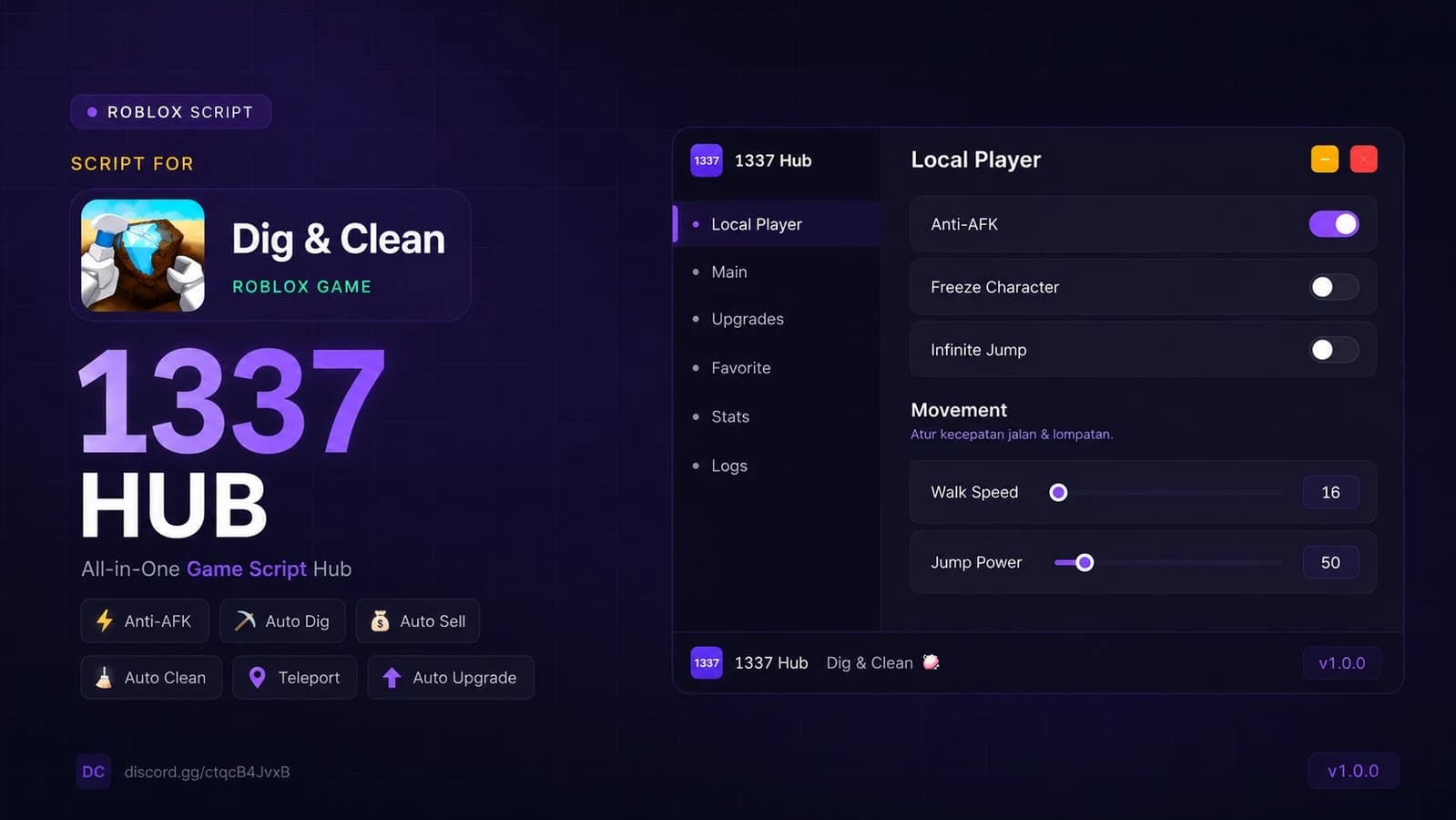
Task: Click the "Local Player" panel title
Action: (975, 159)
